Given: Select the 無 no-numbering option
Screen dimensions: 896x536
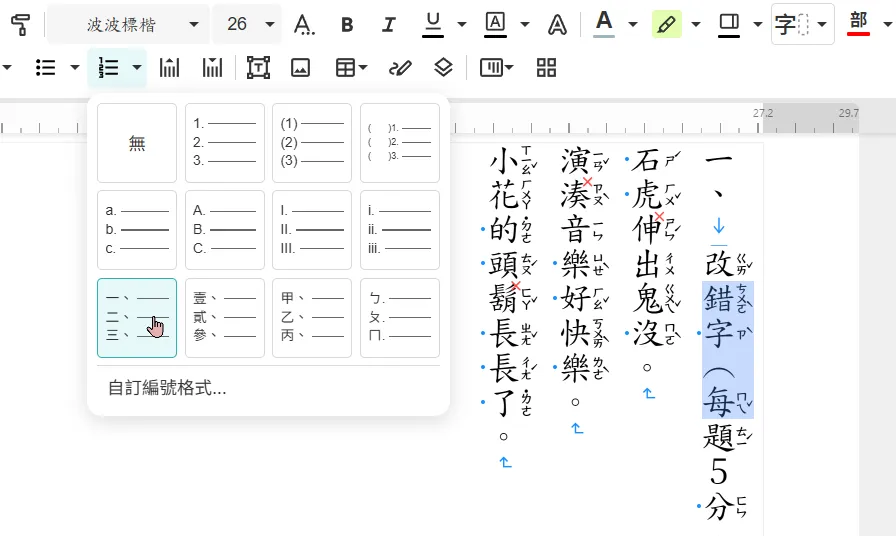Looking at the screenshot, I should pos(137,143).
